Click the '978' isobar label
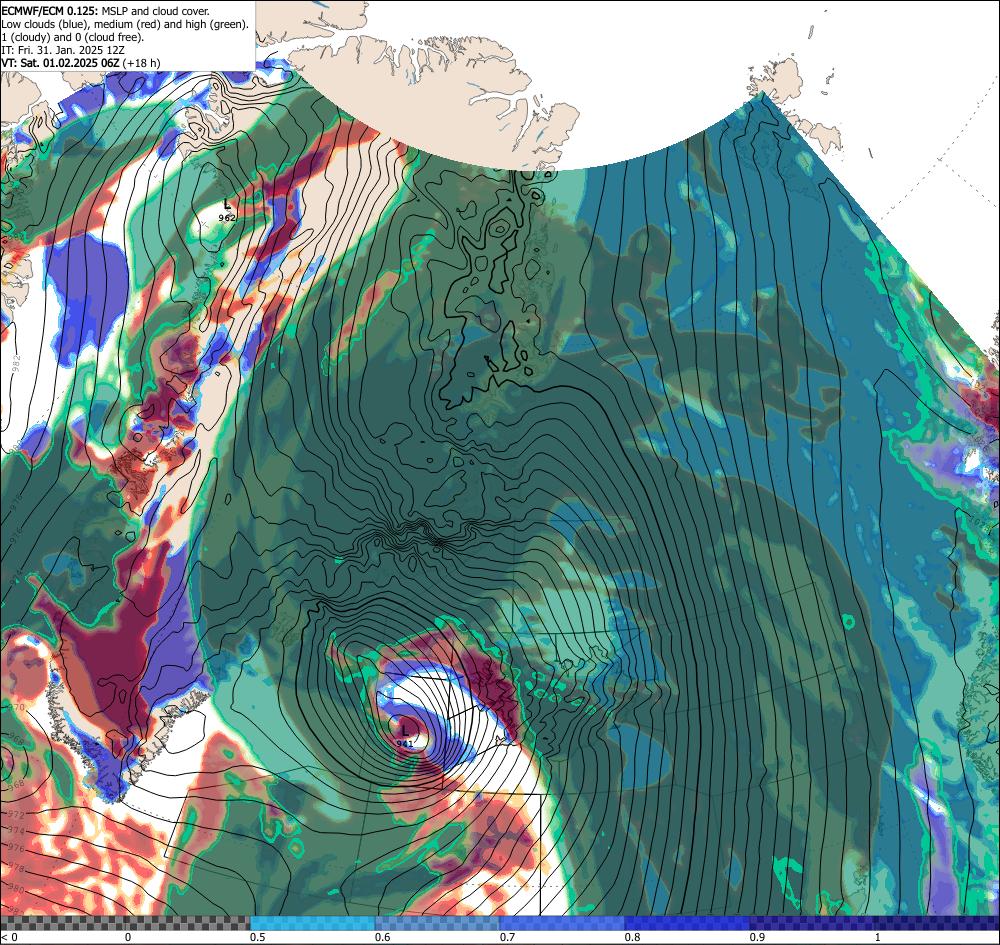 17,867
